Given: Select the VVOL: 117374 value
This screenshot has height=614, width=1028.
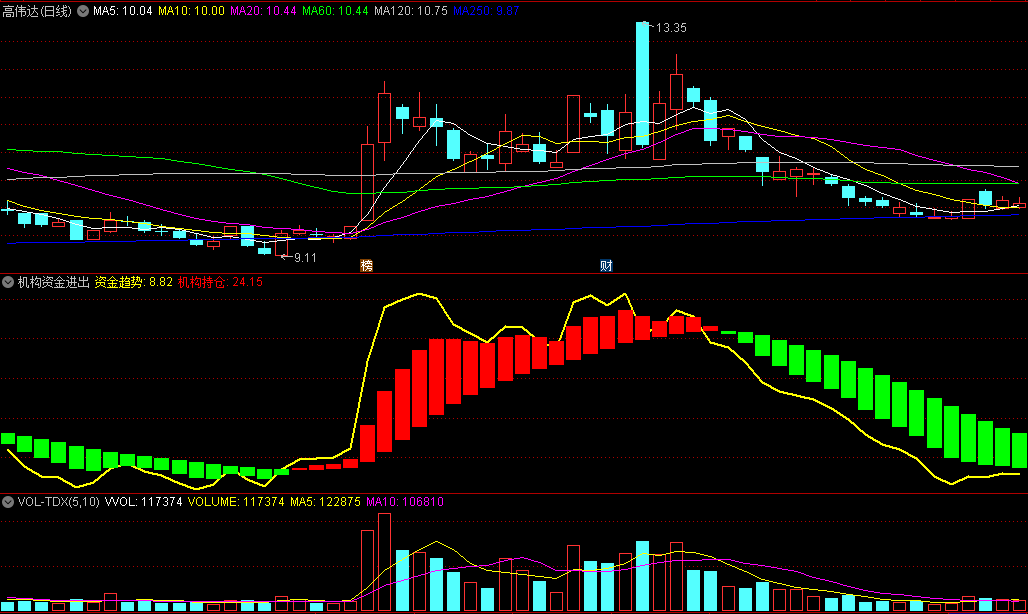Looking at the screenshot, I should 144,502.
